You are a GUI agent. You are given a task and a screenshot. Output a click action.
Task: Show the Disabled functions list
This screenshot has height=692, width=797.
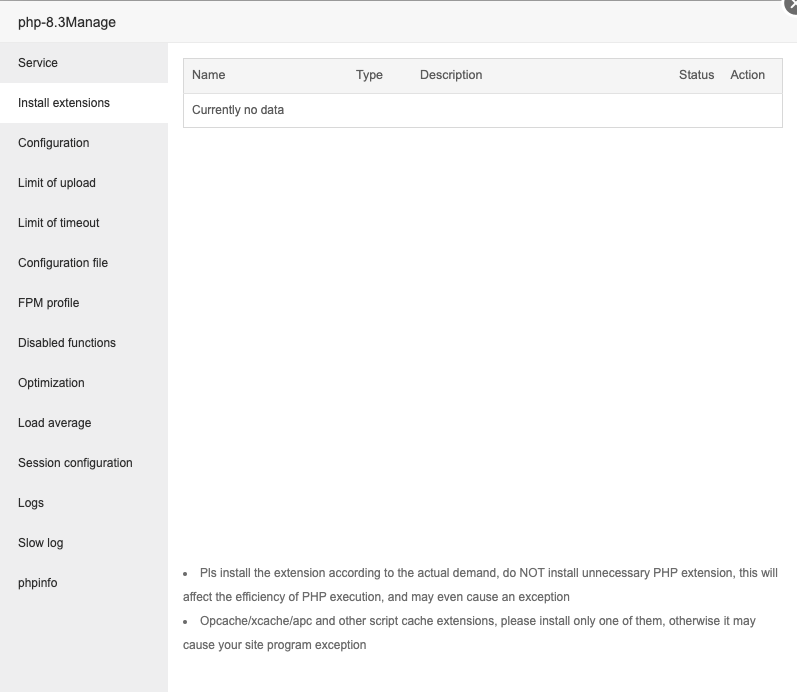coord(67,343)
